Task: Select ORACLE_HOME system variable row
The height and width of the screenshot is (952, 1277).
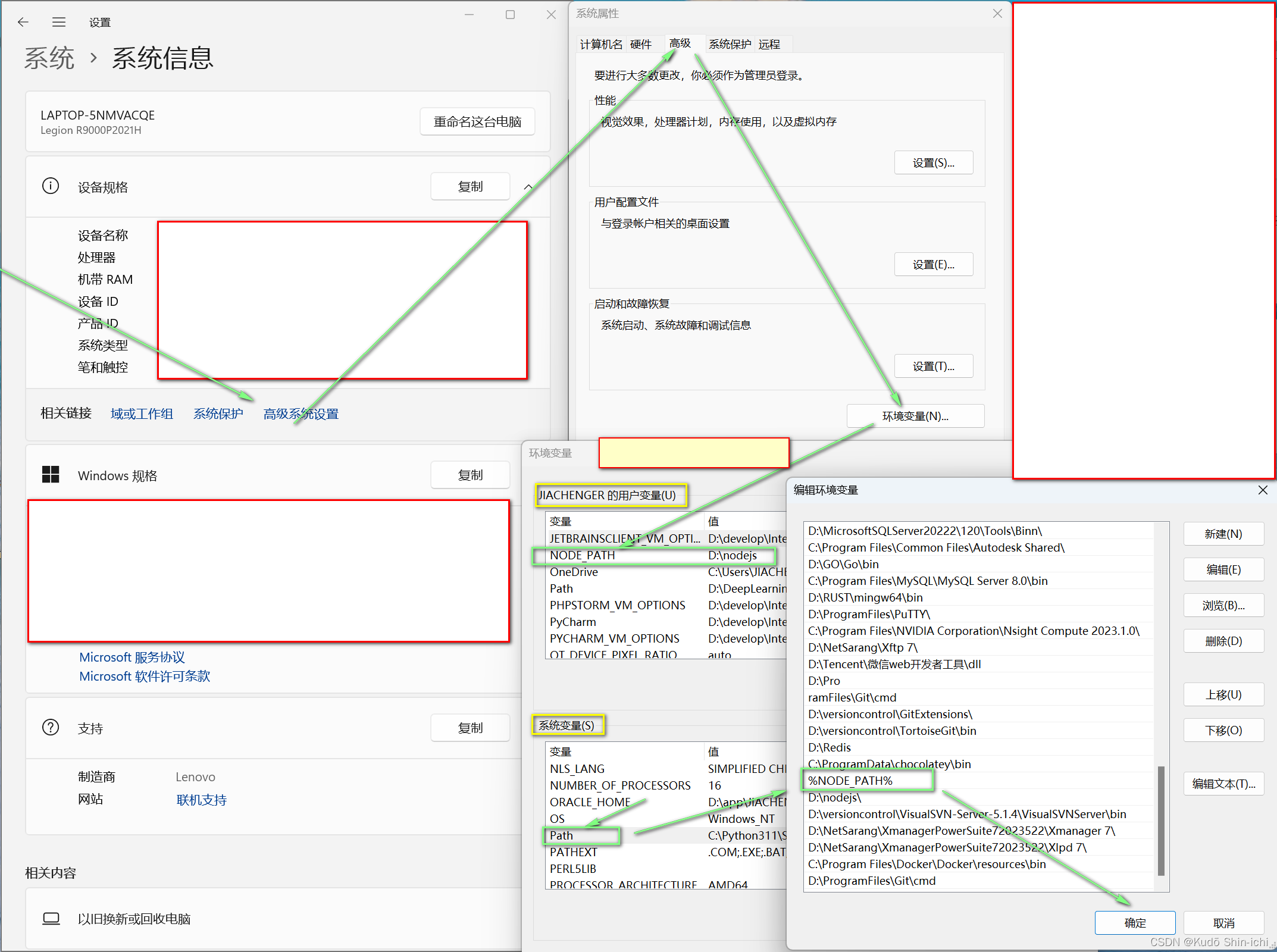Action: (x=666, y=802)
